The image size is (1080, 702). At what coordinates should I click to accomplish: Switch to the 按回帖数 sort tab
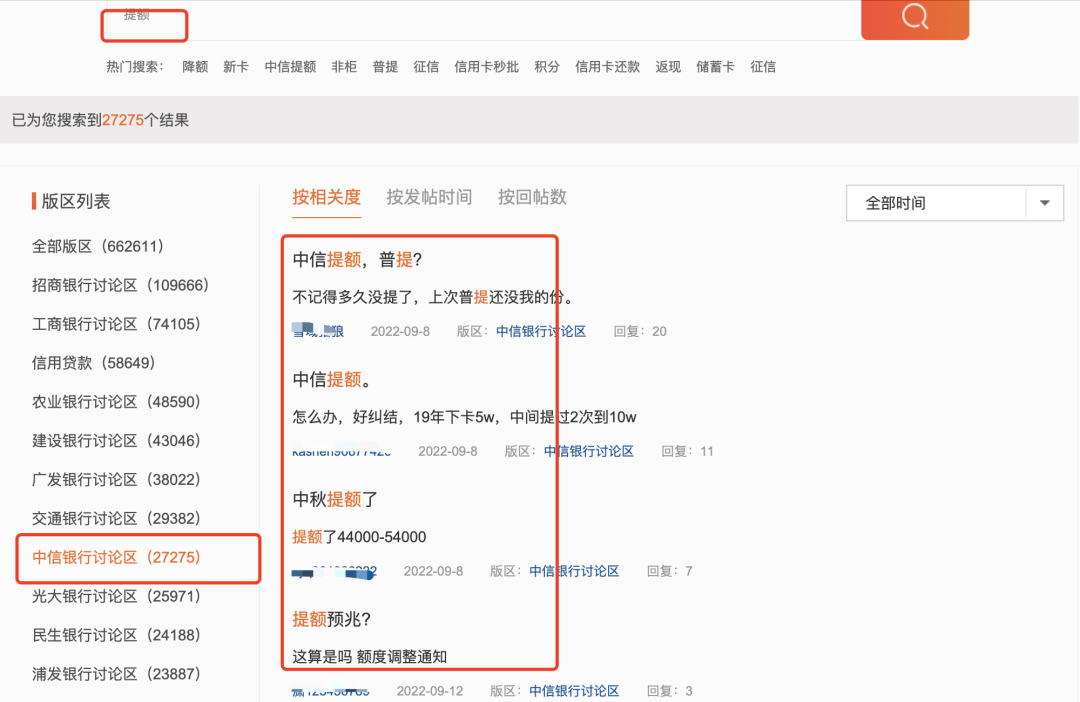coord(532,198)
